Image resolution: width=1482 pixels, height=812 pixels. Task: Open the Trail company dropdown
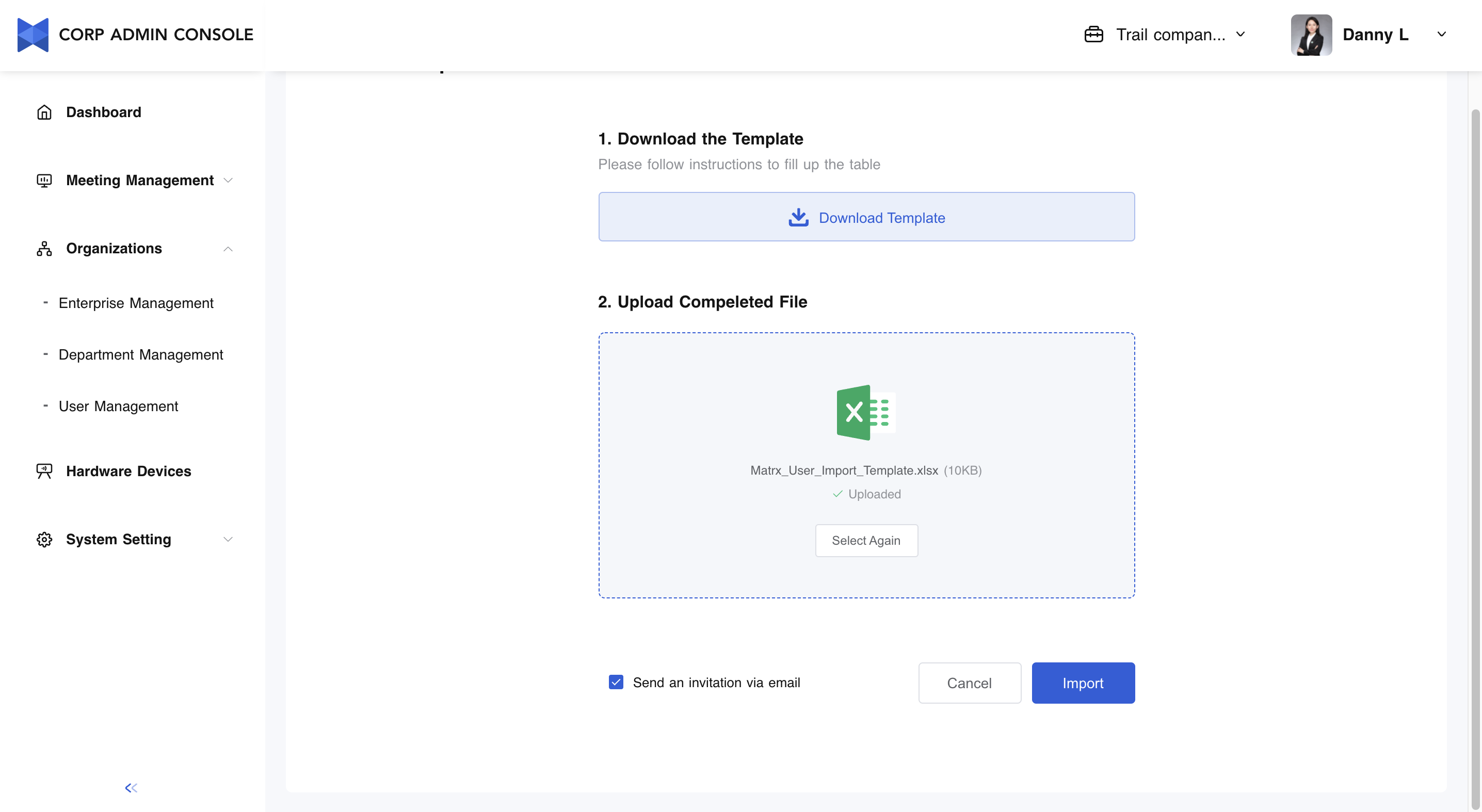[1240, 35]
